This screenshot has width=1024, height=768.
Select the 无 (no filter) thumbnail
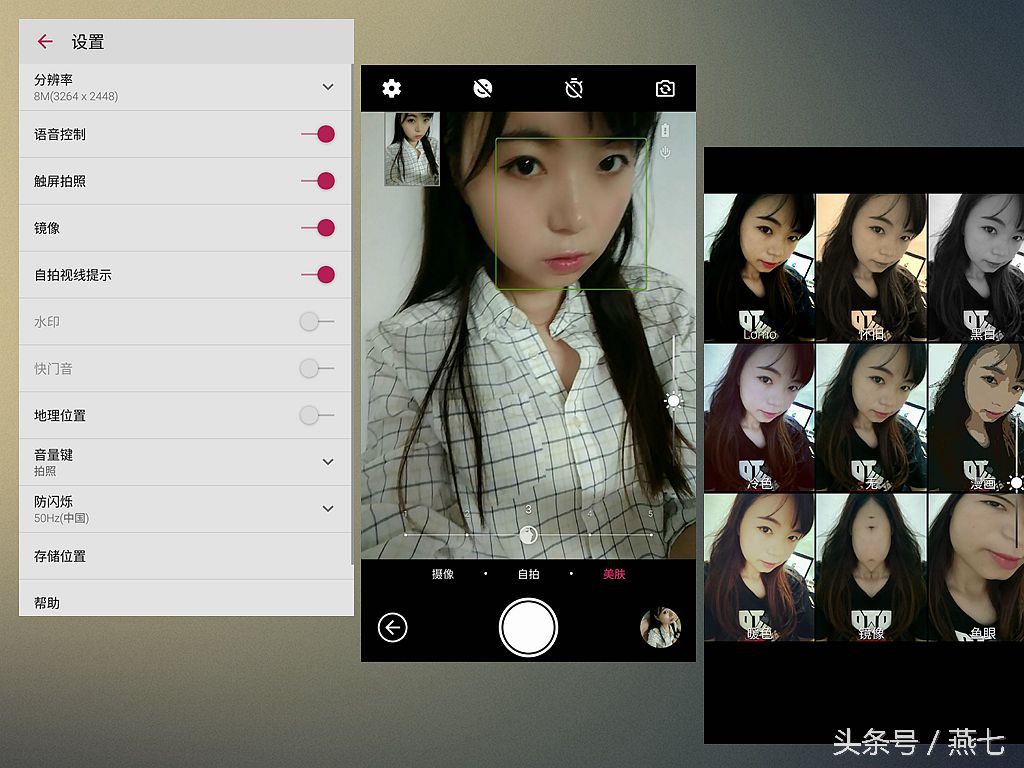click(871, 417)
